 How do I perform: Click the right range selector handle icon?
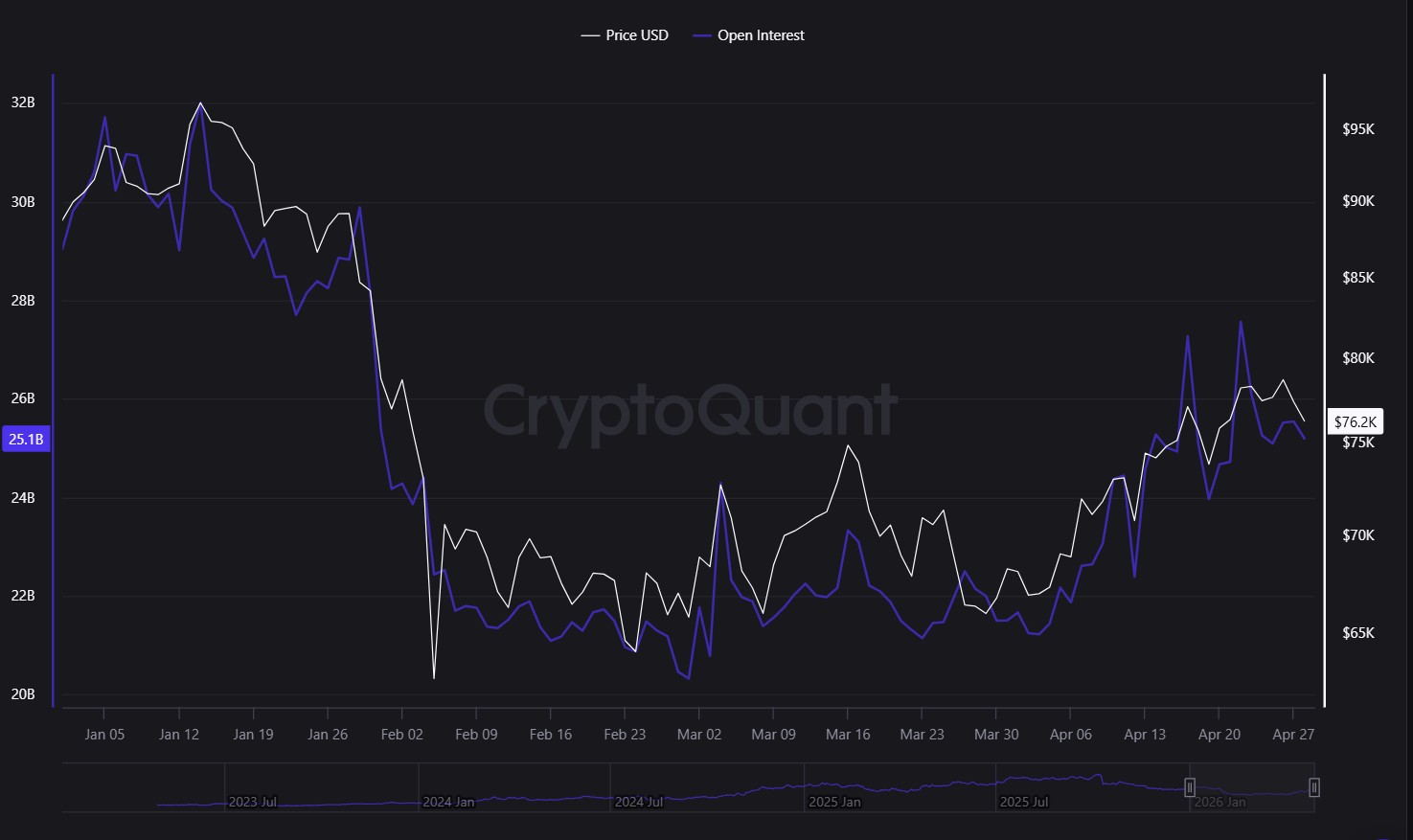click(1314, 786)
